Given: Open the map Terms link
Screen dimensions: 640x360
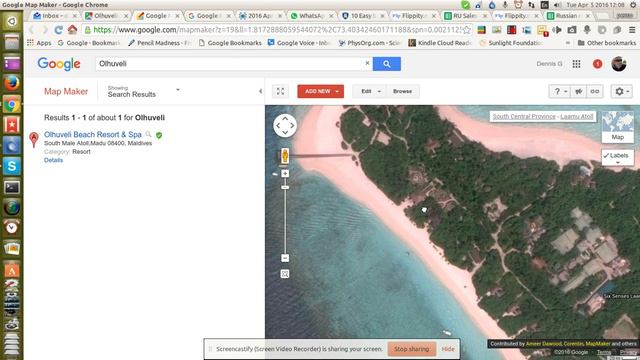Looking at the screenshot, I should pos(604,352).
